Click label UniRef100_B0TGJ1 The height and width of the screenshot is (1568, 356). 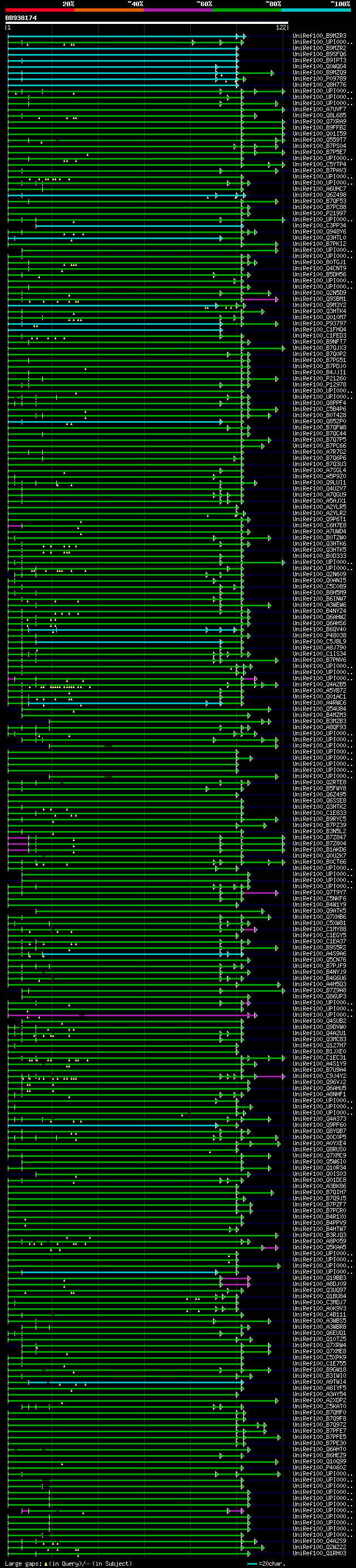click(x=319, y=263)
